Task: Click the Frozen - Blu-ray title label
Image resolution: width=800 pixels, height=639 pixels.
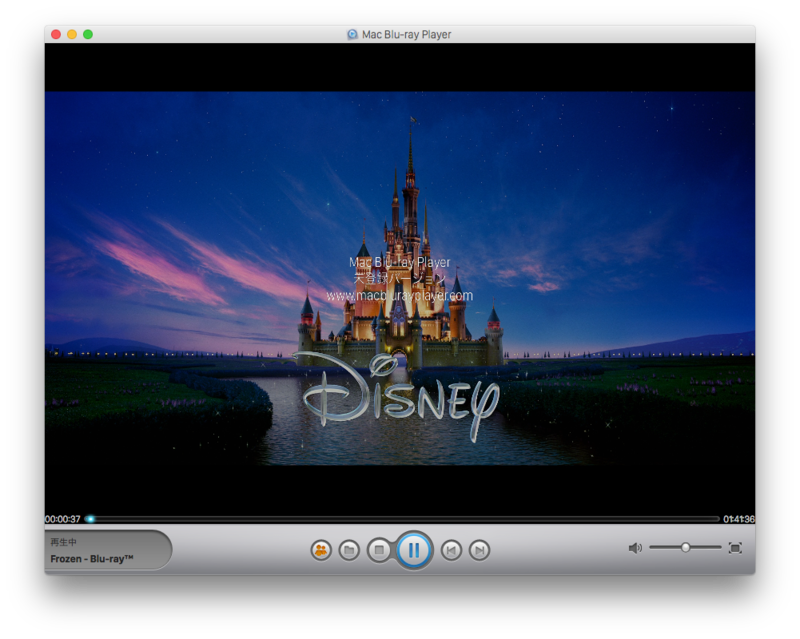Action: (x=92, y=559)
